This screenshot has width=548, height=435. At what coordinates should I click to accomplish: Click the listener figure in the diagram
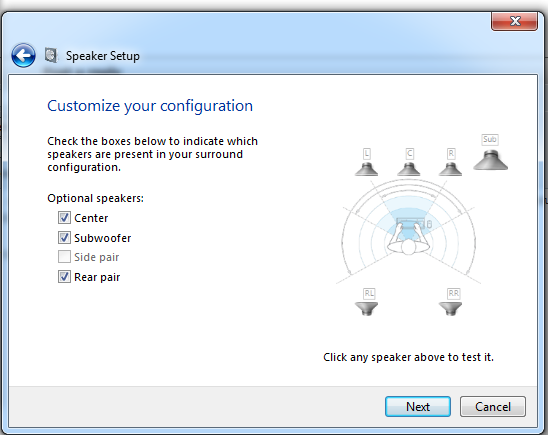click(x=408, y=238)
